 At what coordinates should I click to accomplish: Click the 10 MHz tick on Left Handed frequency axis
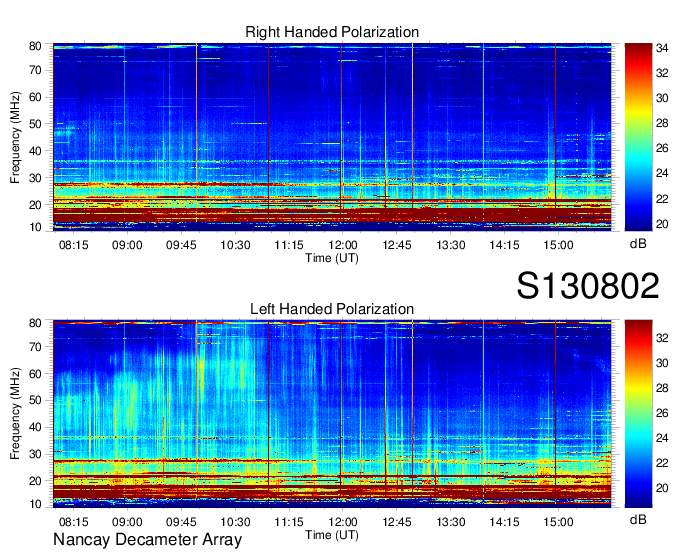tap(35, 504)
